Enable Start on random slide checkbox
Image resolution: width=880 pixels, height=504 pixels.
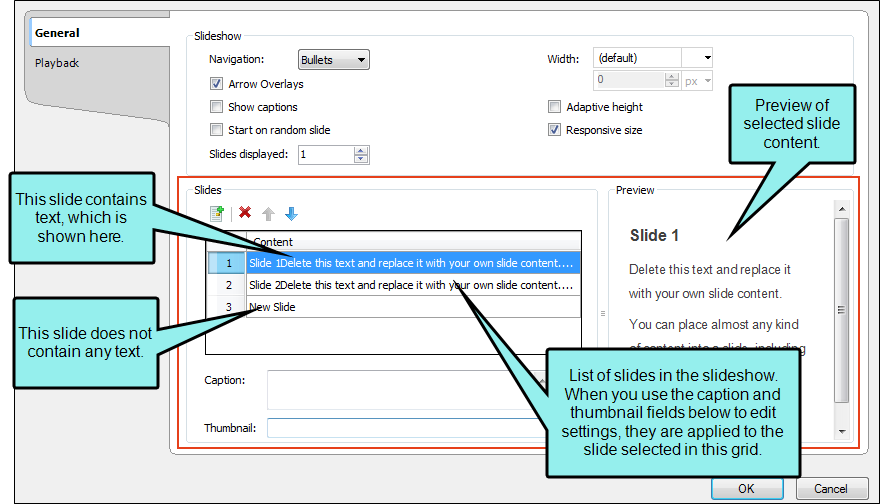[x=216, y=130]
